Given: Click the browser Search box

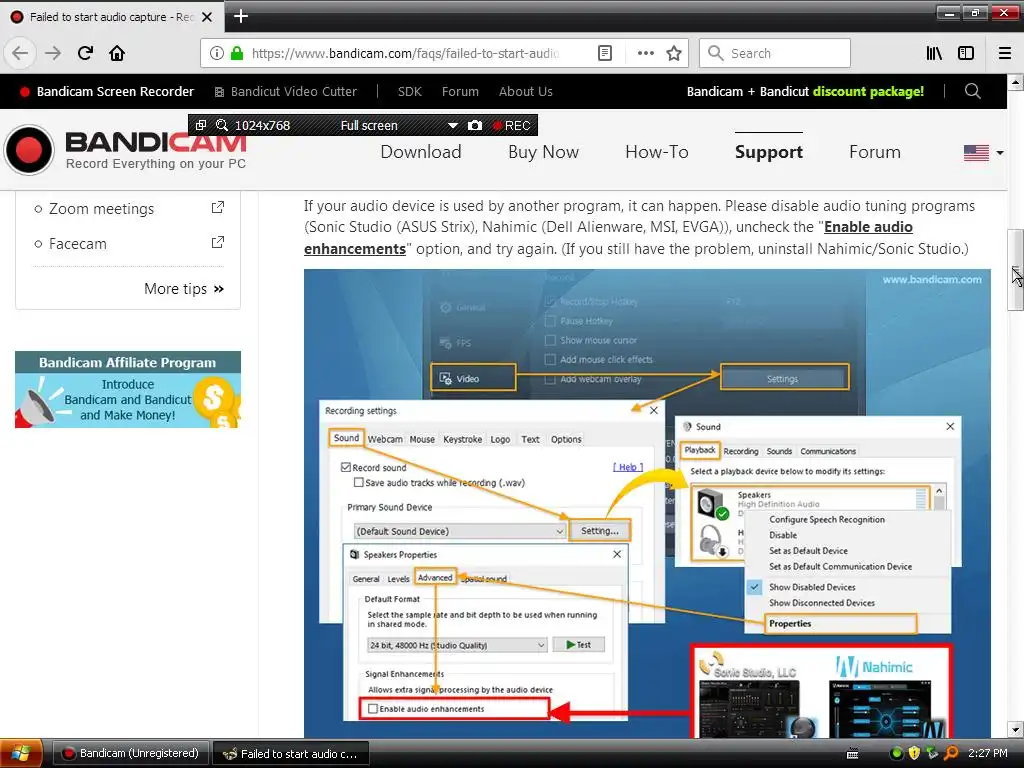Looking at the screenshot, I should point(775,53).
